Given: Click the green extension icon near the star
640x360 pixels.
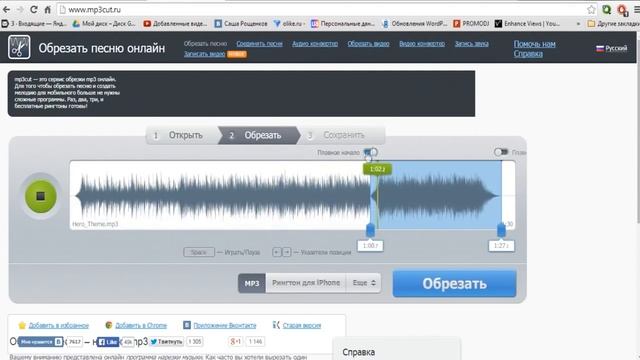Looking at the screenshot, I should pyautogui.click(x=607, y=9).
